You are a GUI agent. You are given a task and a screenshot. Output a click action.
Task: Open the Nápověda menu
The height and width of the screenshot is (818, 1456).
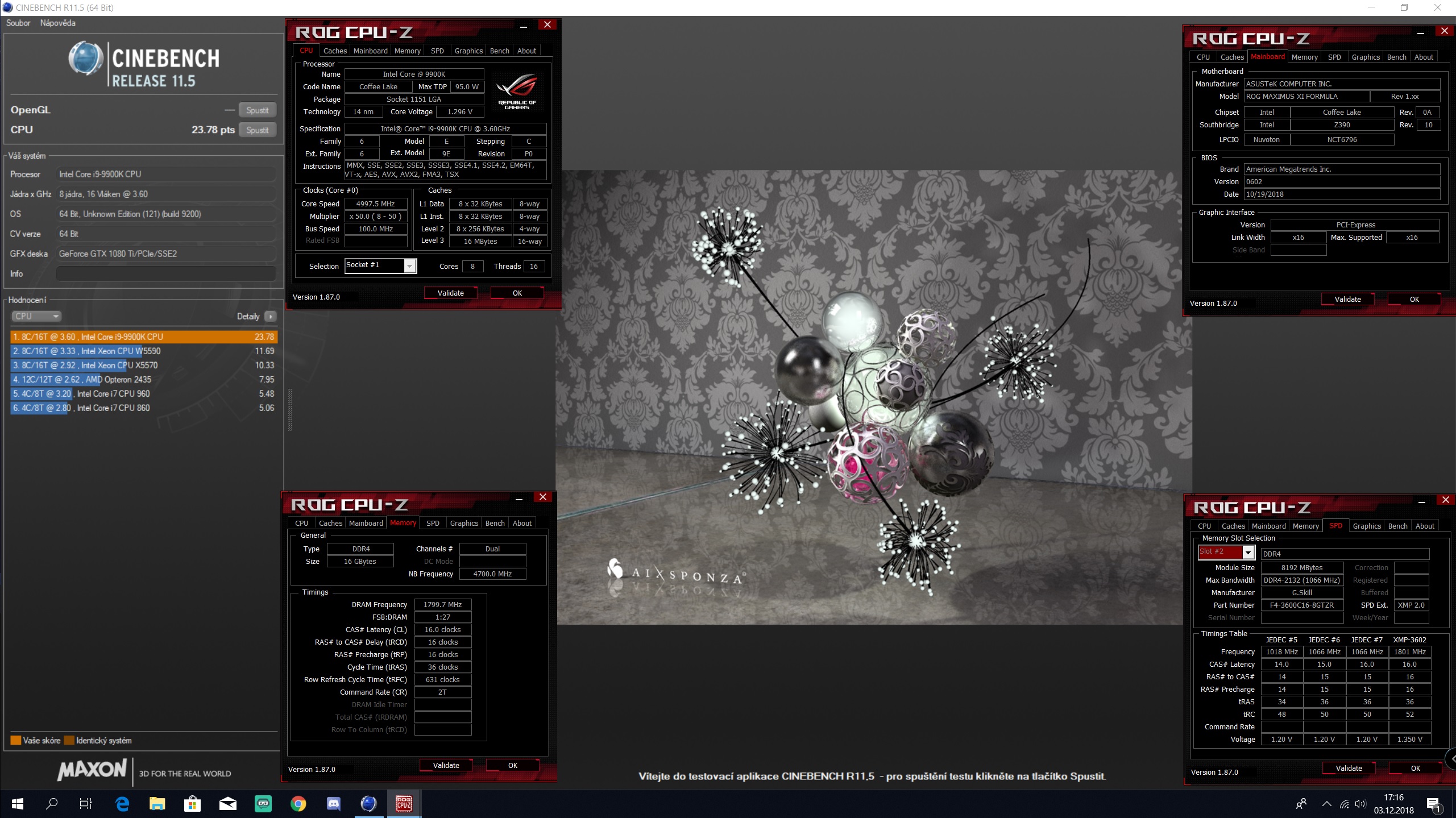[x=57, y=23]
